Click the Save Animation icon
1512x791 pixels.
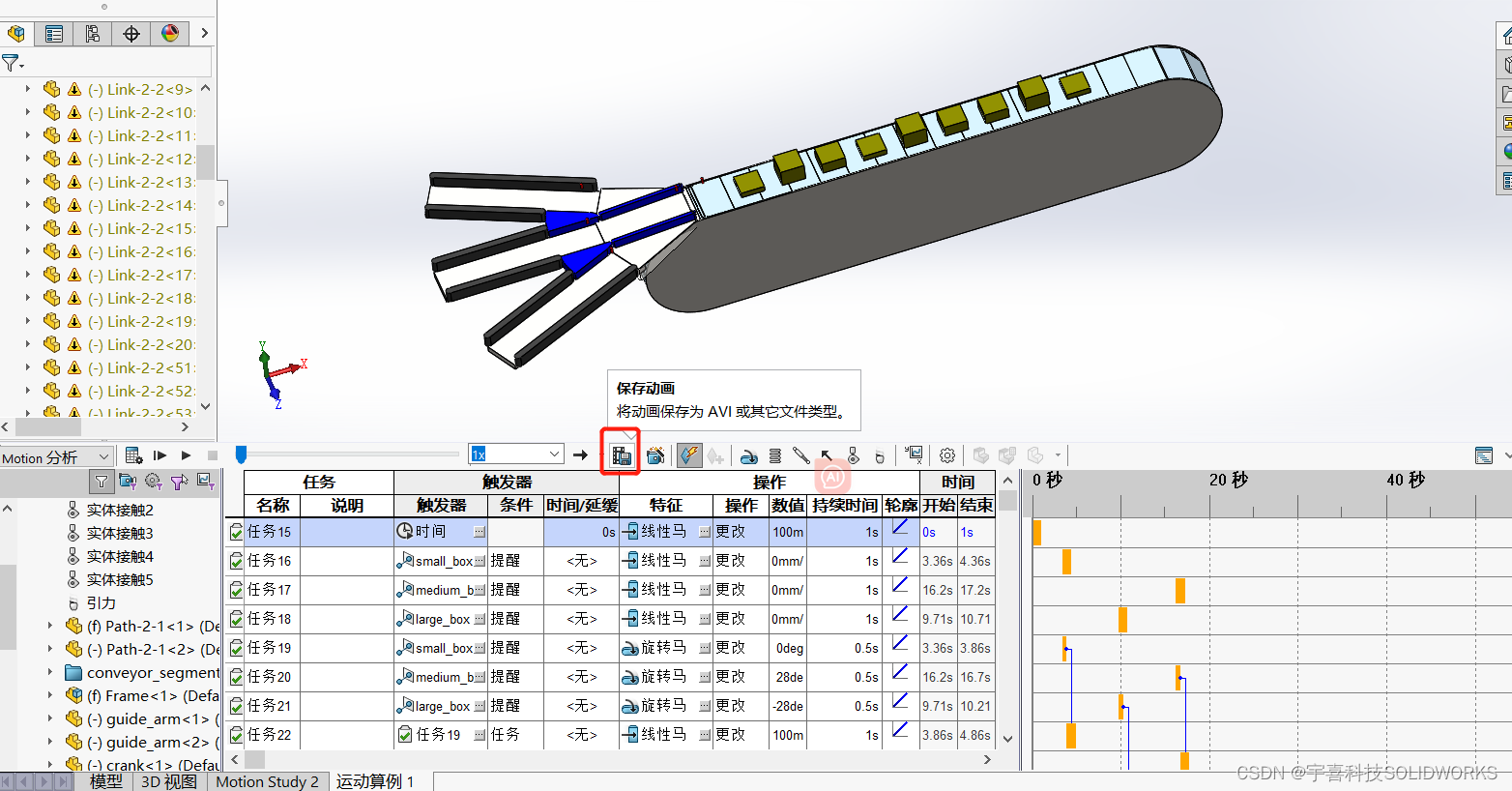tap(621, 455)
